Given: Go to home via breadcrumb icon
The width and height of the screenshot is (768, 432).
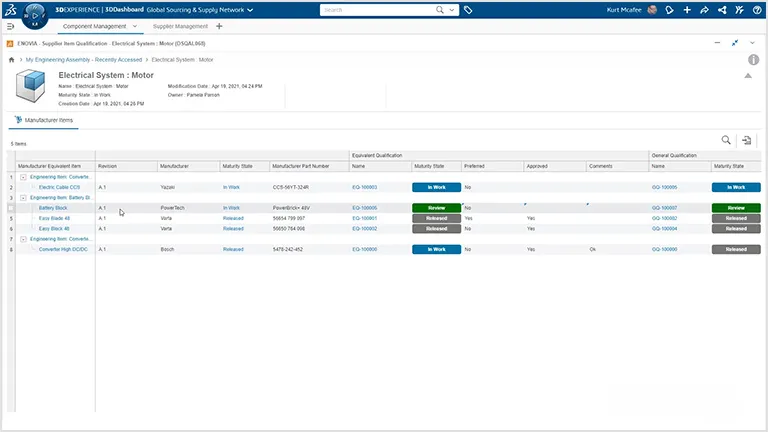Looking at the screenshot, I should 11,60.
